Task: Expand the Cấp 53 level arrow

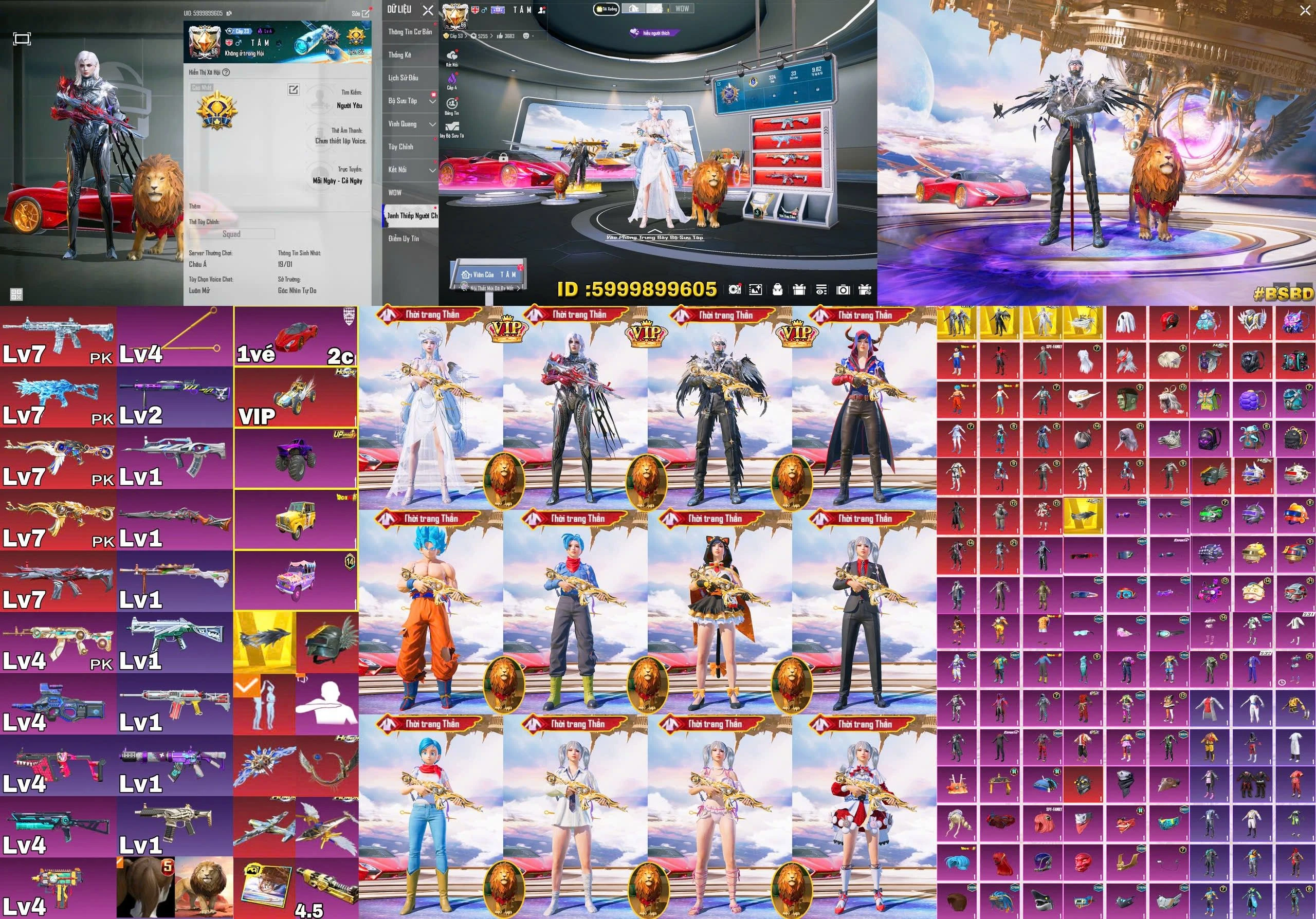Action: tap(465, 36)
